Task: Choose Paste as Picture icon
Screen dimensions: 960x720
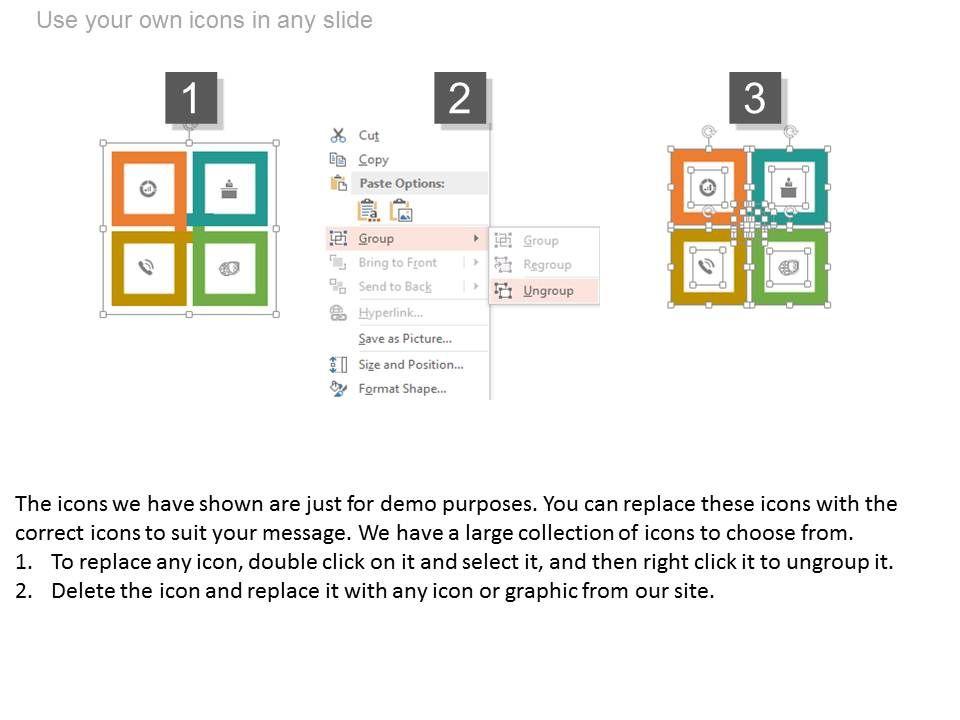Action: pyautogui.click(x=401, y=211)
